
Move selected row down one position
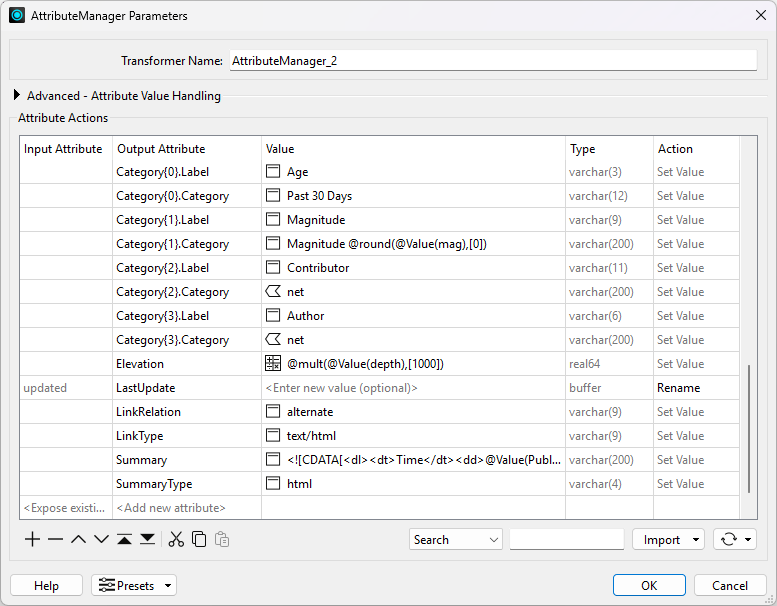coord(101,539)
